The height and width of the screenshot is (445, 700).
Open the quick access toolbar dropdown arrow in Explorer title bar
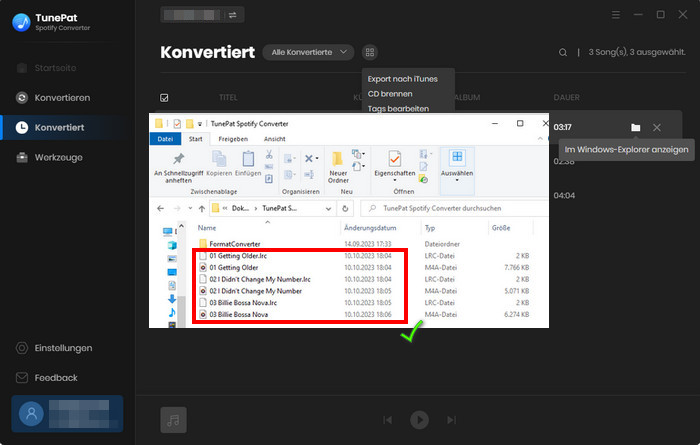coord(200,124)
